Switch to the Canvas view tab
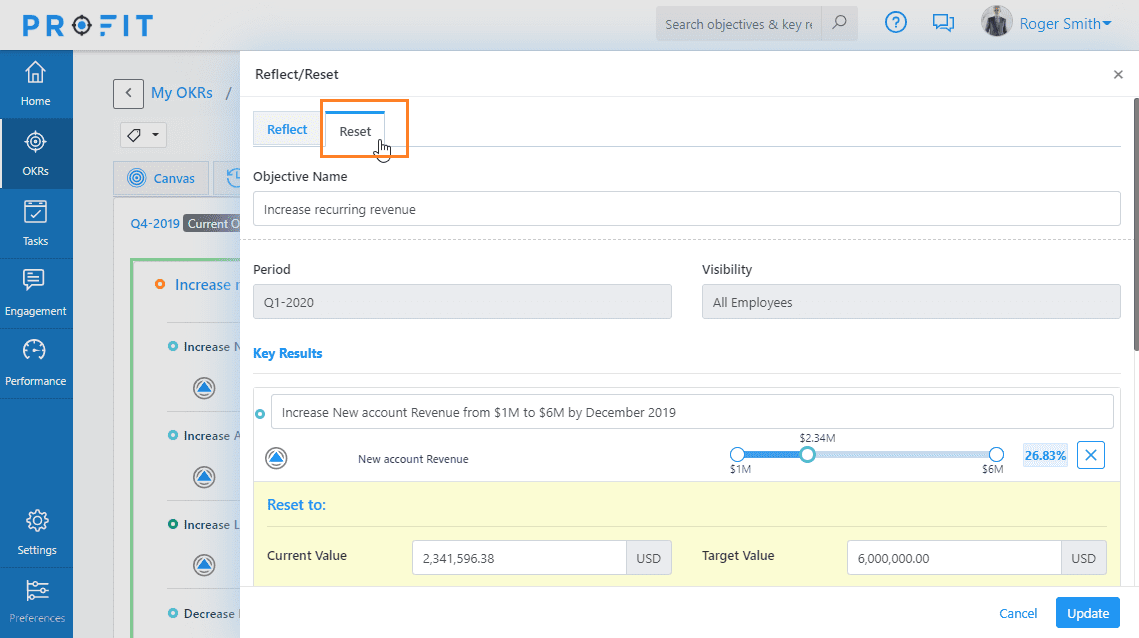The width and height of the screenshot is (1139, 638). coord(161,178)
